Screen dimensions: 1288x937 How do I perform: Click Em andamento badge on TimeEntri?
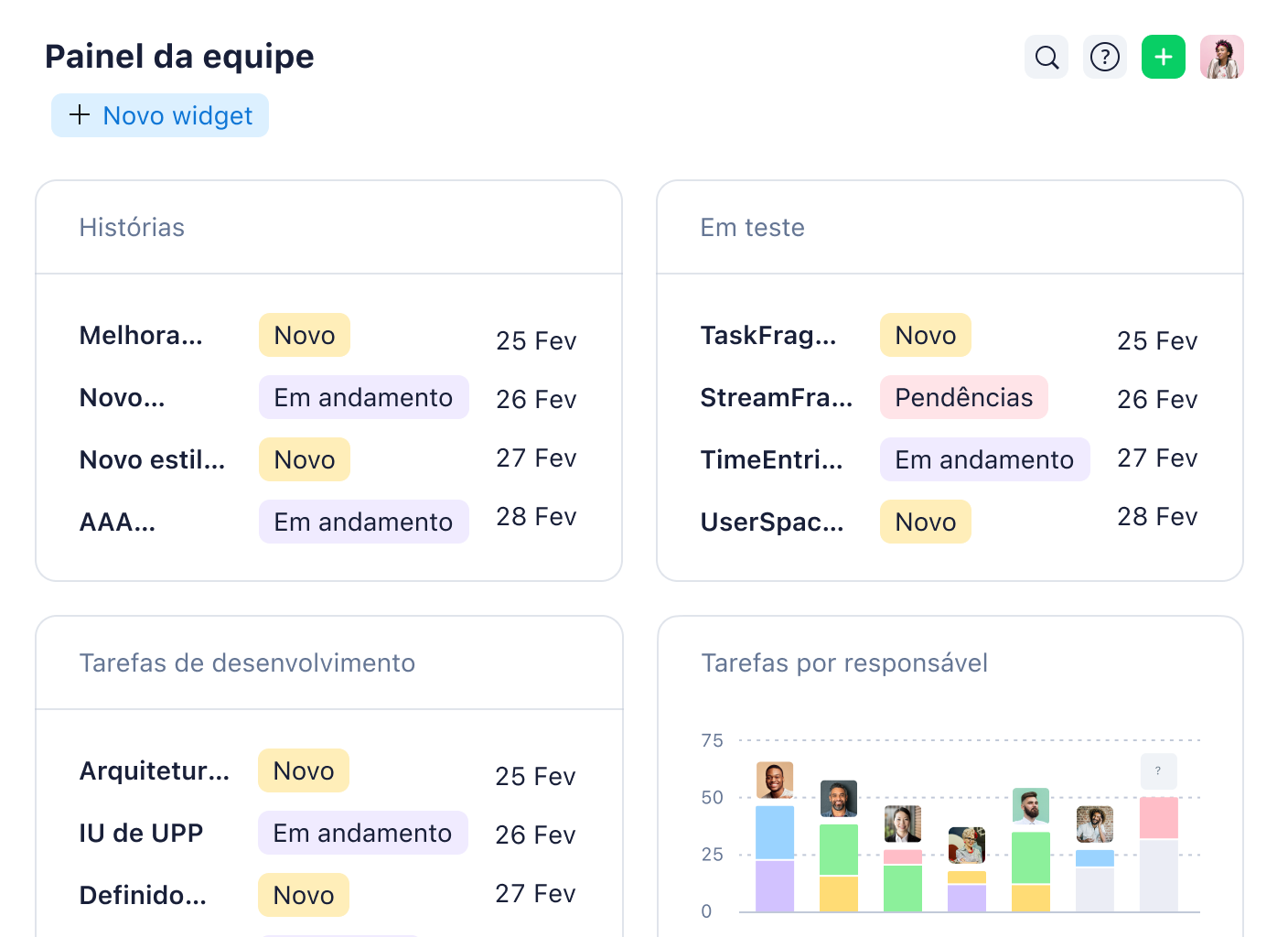[x=984, y=459]
